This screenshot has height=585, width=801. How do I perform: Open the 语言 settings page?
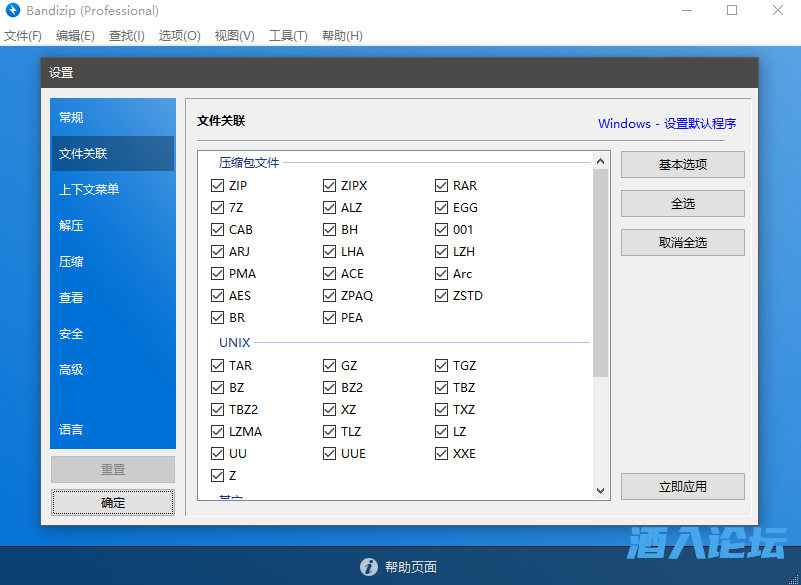point(71,430)
